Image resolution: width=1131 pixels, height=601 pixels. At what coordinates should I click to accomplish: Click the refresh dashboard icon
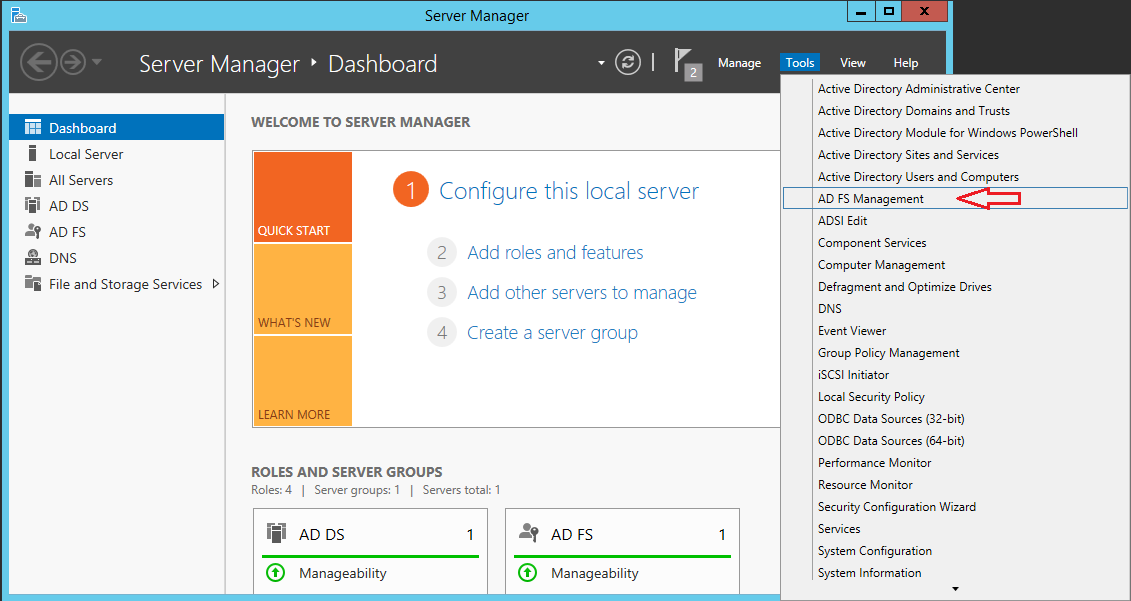[628, 62]
